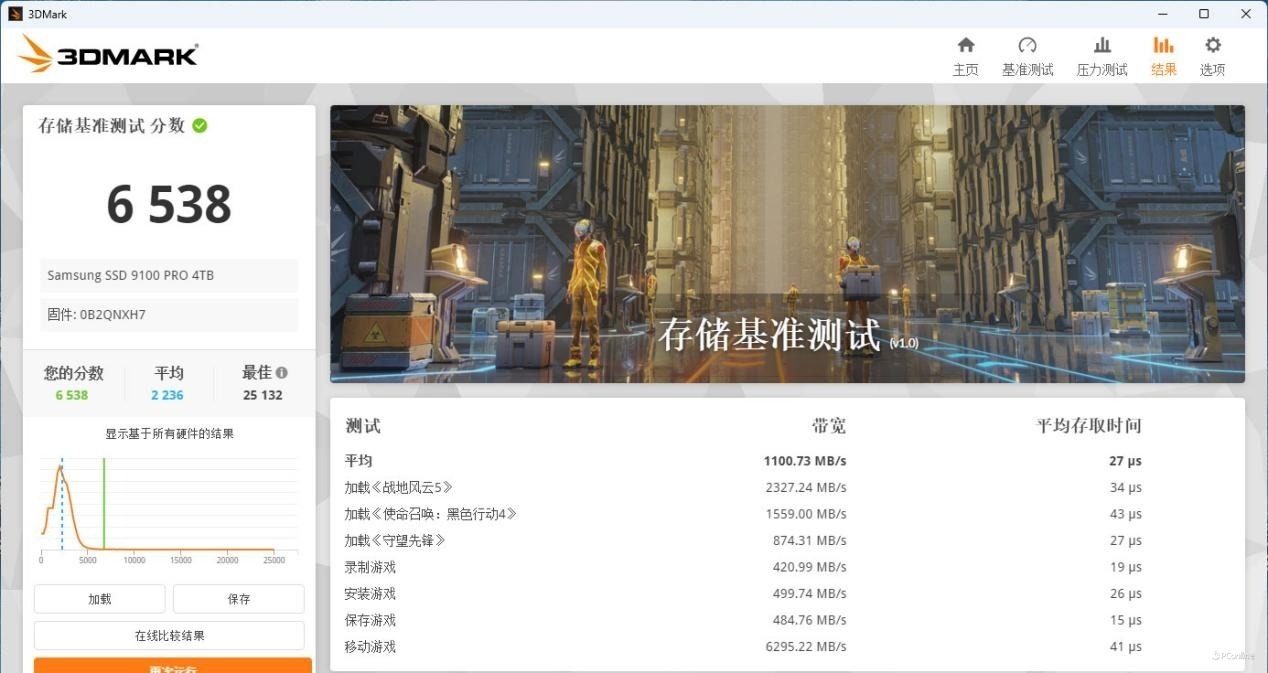Image resolution: width=1268 pixels, height=673 pixels.
Task: Click the storage benchmark banner image
Action: [x=787, y=244]
